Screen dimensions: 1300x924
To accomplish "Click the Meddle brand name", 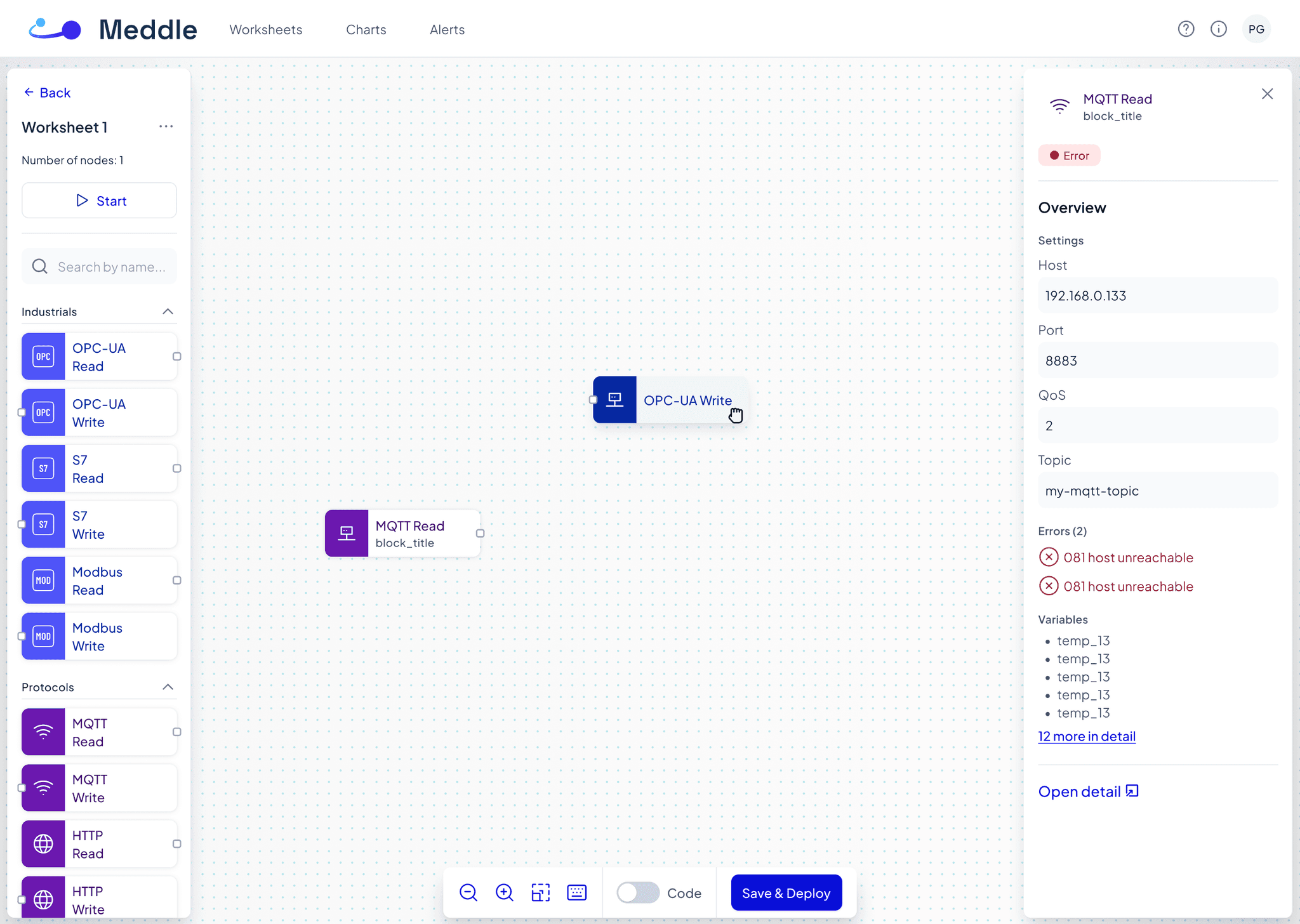I will [148, 30].
